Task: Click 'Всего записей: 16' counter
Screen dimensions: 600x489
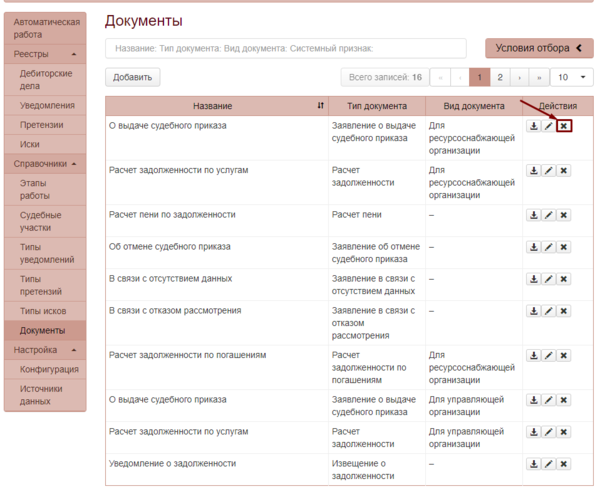Action: pyautogui.click(x=385, y=77)
